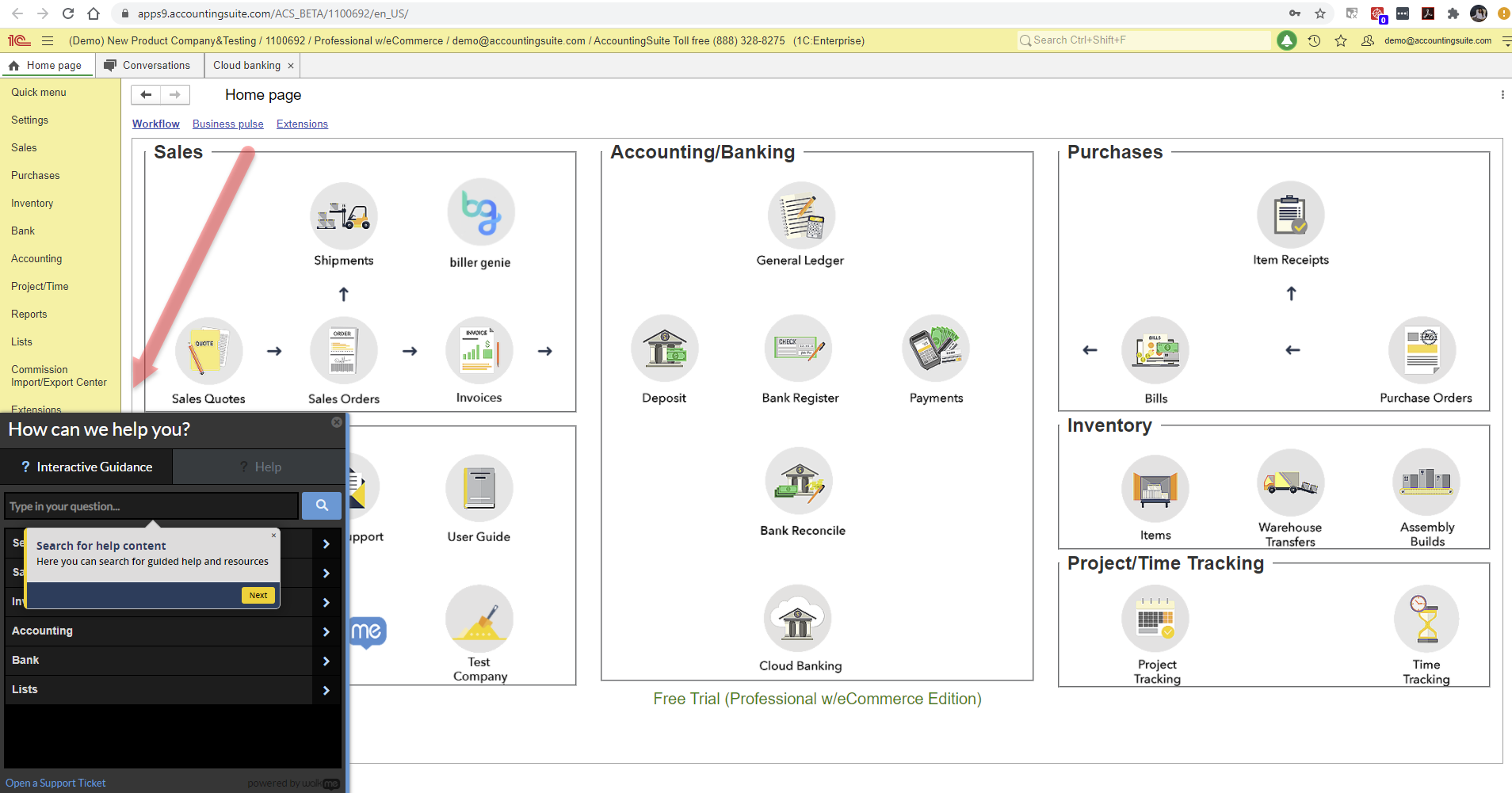Open the Business pulse link
1512x793 pixels.
pos(228,124)
